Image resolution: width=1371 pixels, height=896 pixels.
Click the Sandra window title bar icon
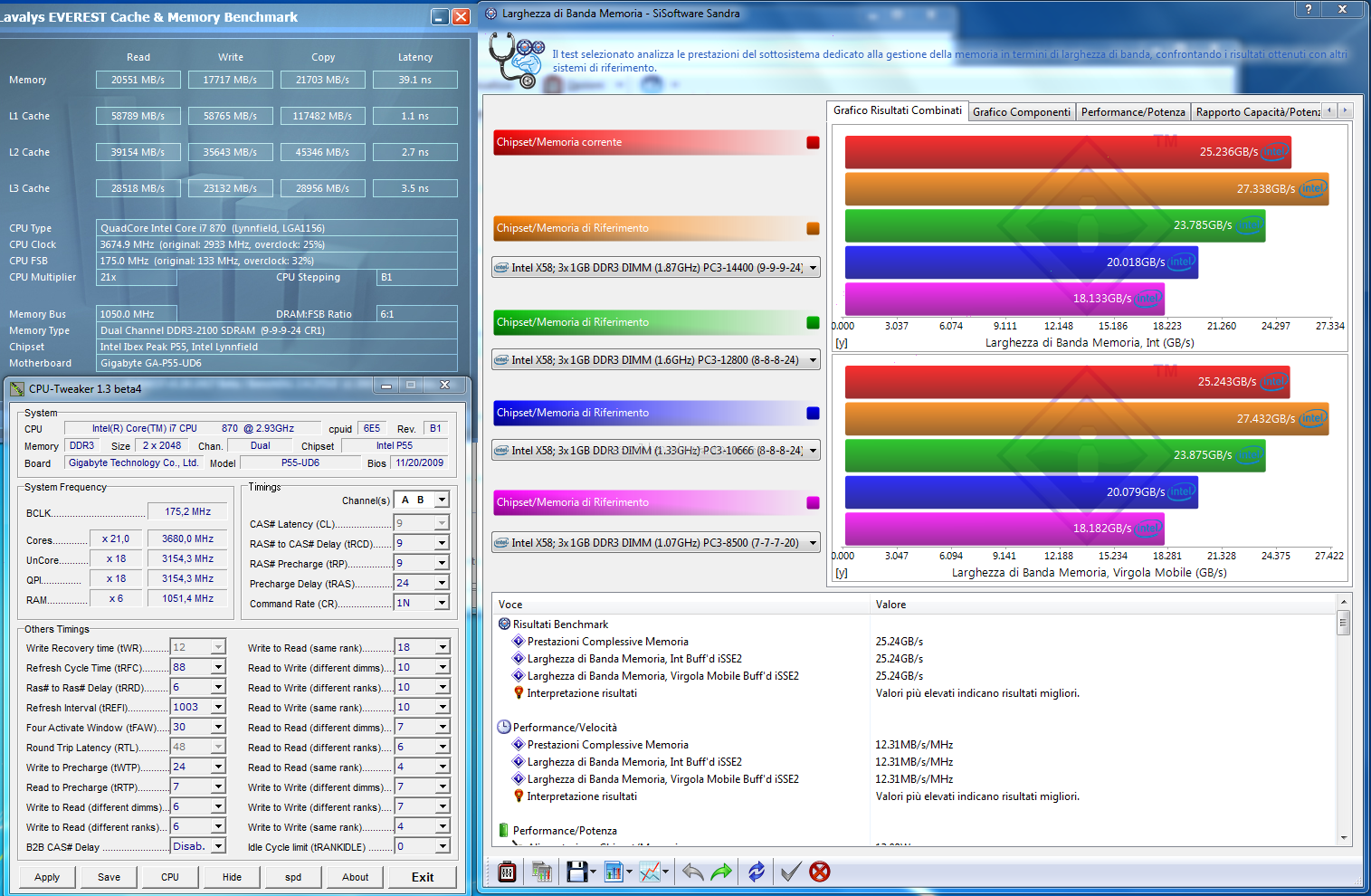pyautogui.click(x=491, y=14)
